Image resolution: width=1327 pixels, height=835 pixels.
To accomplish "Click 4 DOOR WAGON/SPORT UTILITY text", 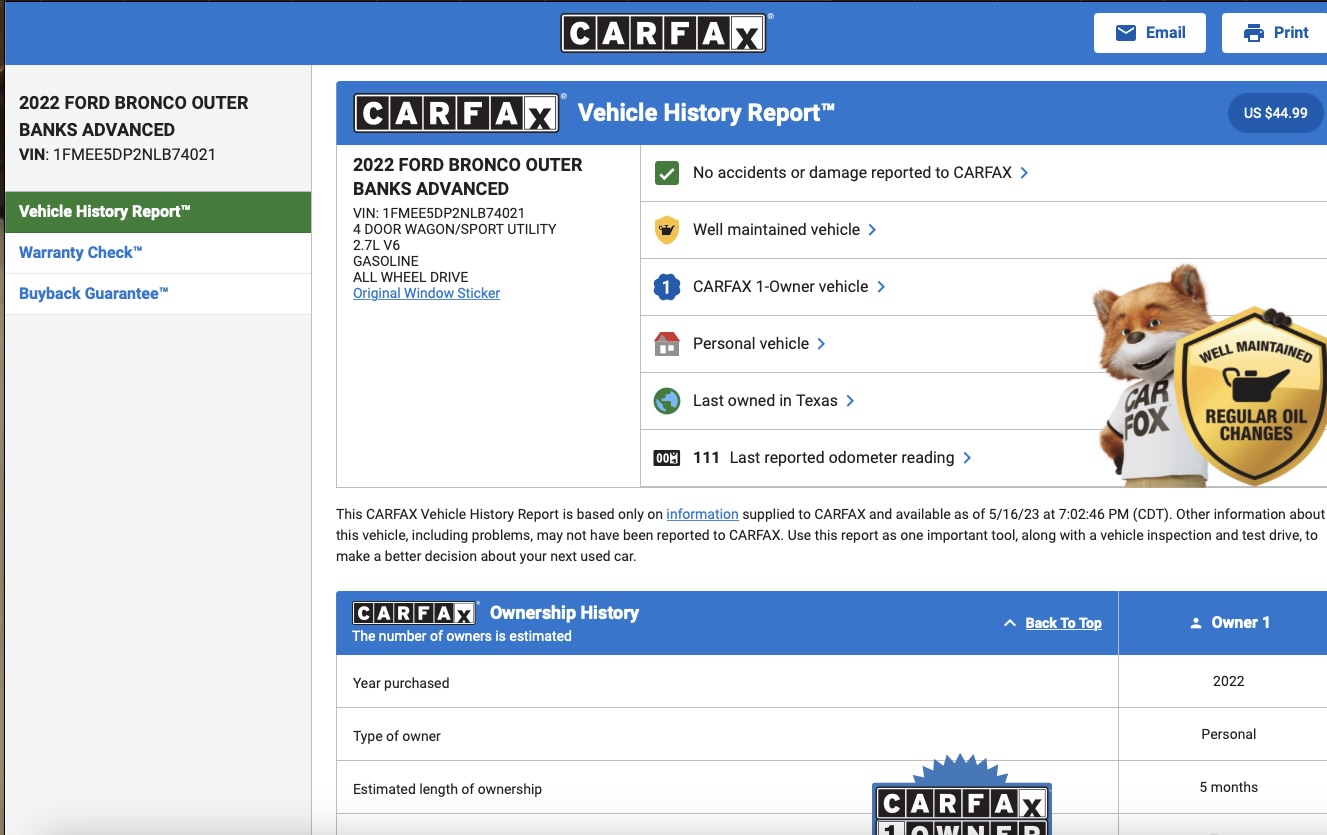I will point(454,229).
